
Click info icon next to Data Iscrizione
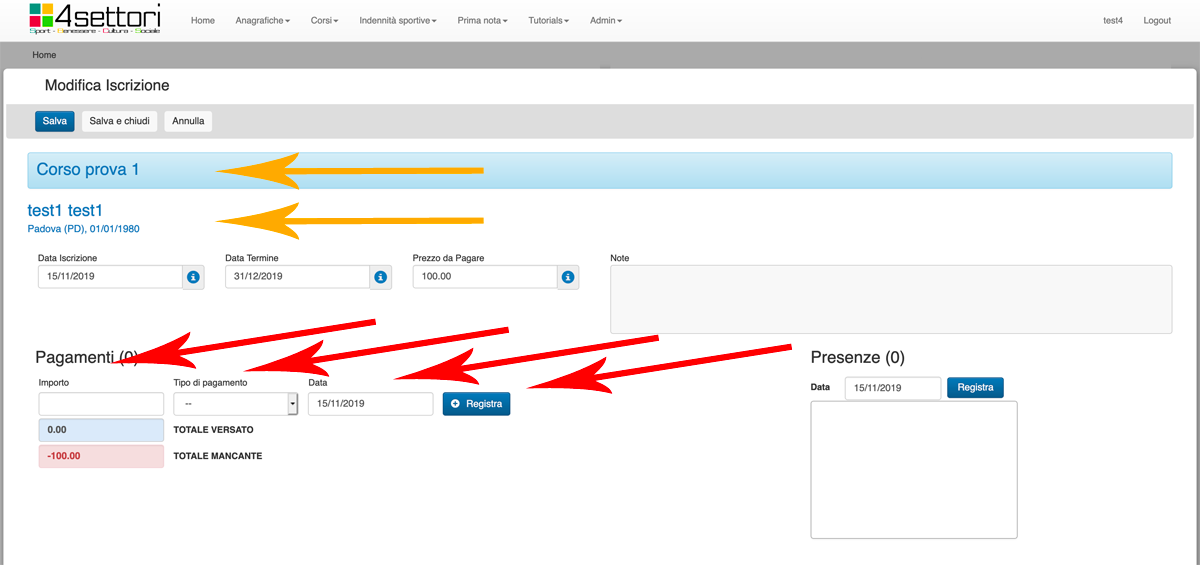click(193, 277)
